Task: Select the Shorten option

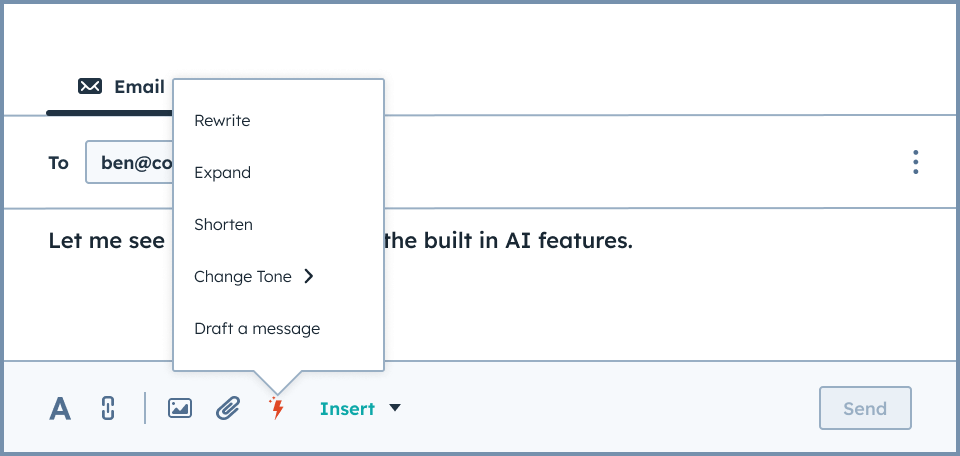Action: tap(223, 225)
